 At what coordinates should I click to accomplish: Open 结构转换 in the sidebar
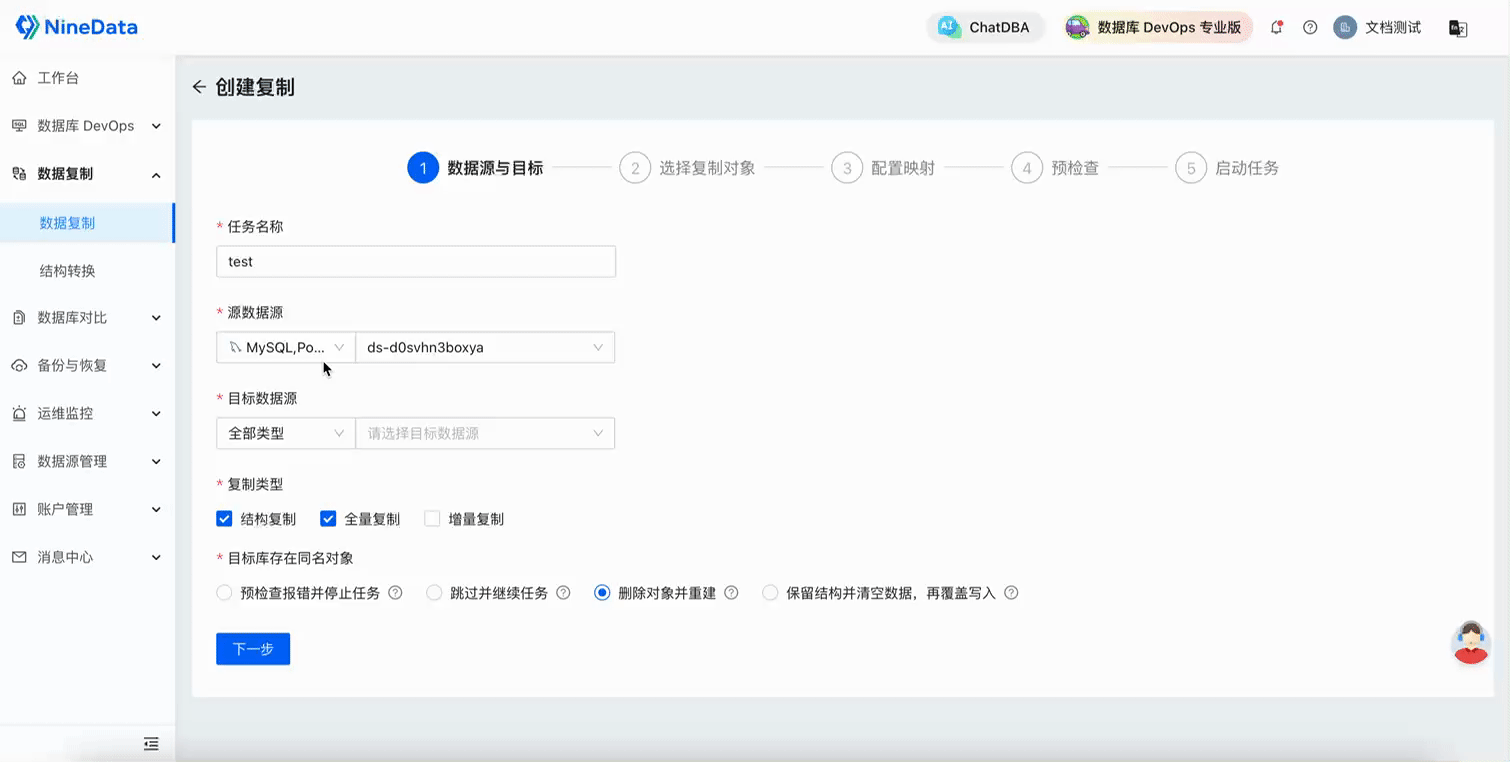coord(67,271)
